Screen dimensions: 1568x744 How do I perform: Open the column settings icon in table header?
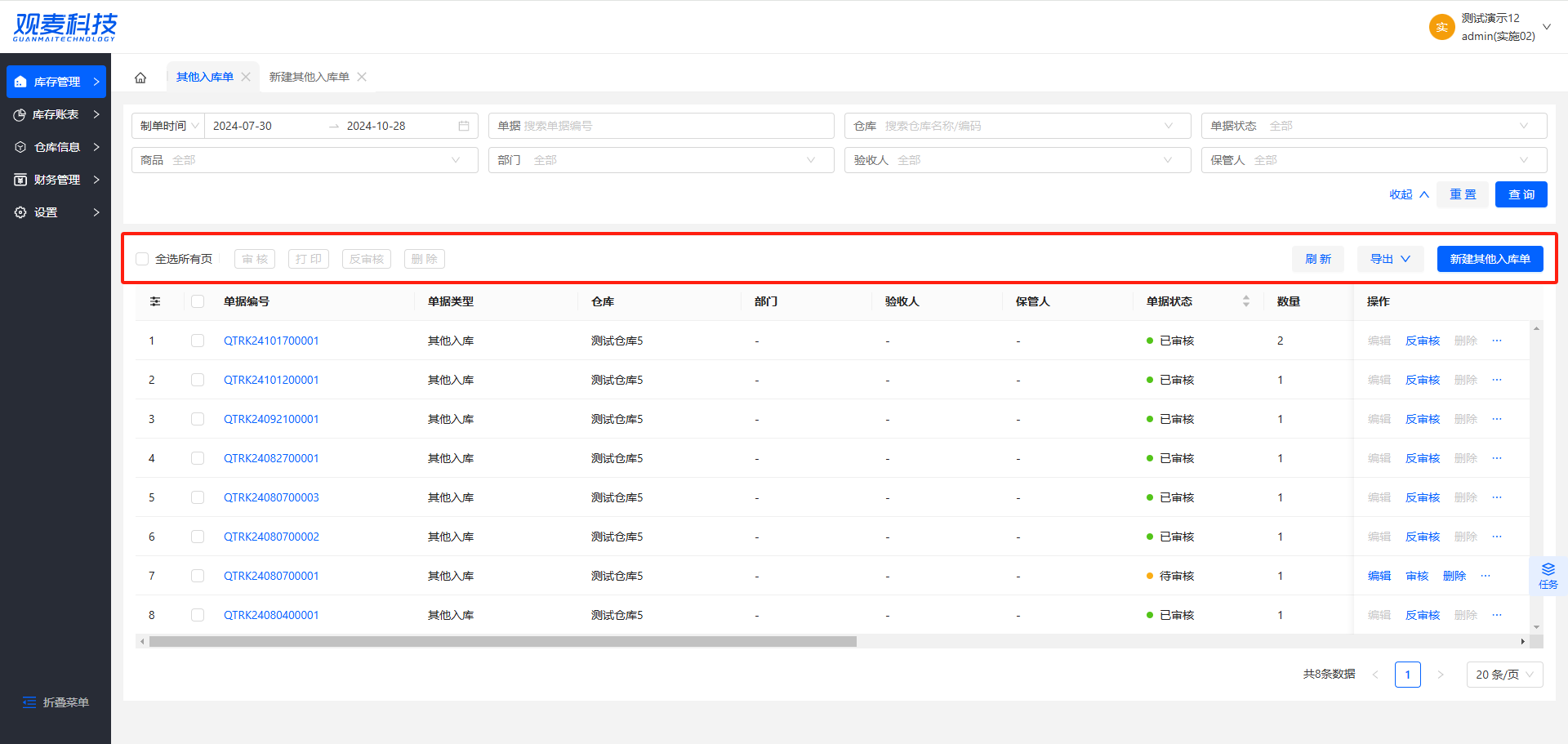click(155, 301)
